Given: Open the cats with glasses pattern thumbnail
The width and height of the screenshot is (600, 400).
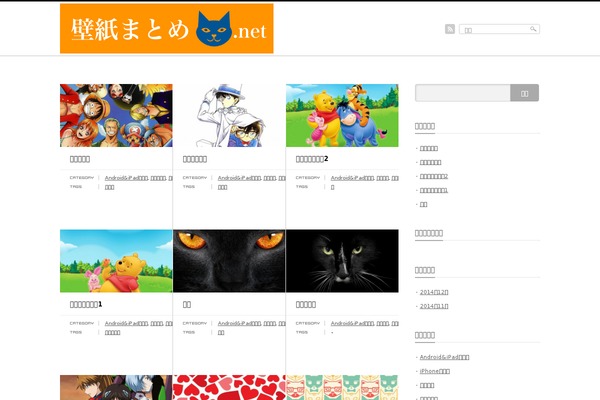Looking at the screenshot, I should [x=342, y=387].
